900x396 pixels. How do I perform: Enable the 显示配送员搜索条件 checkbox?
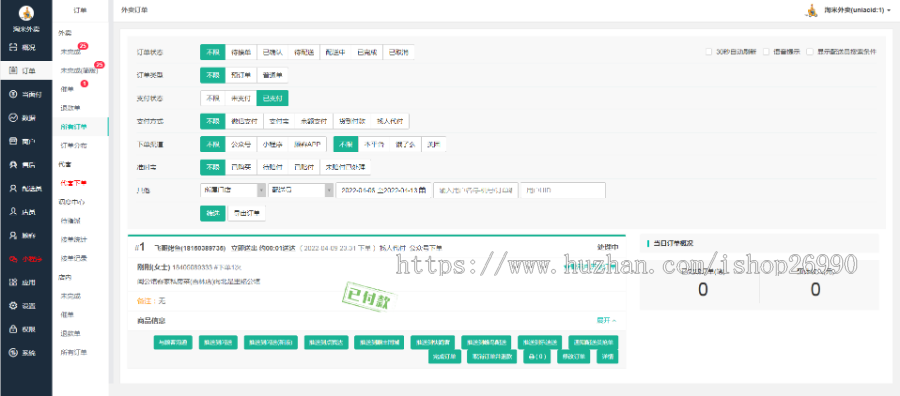(810, 52)
